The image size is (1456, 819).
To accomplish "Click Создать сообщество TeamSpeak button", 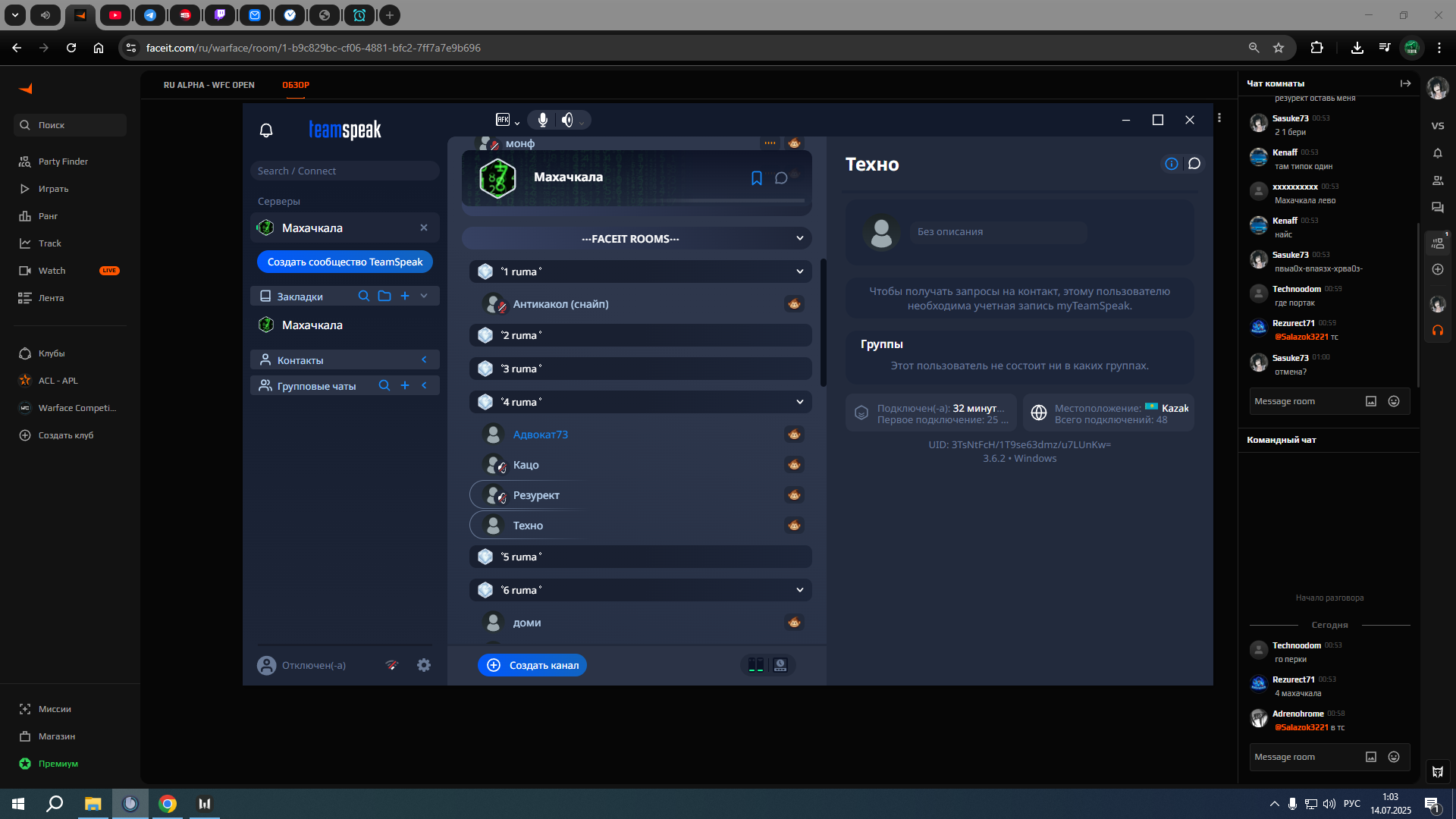I will point(345,262).
